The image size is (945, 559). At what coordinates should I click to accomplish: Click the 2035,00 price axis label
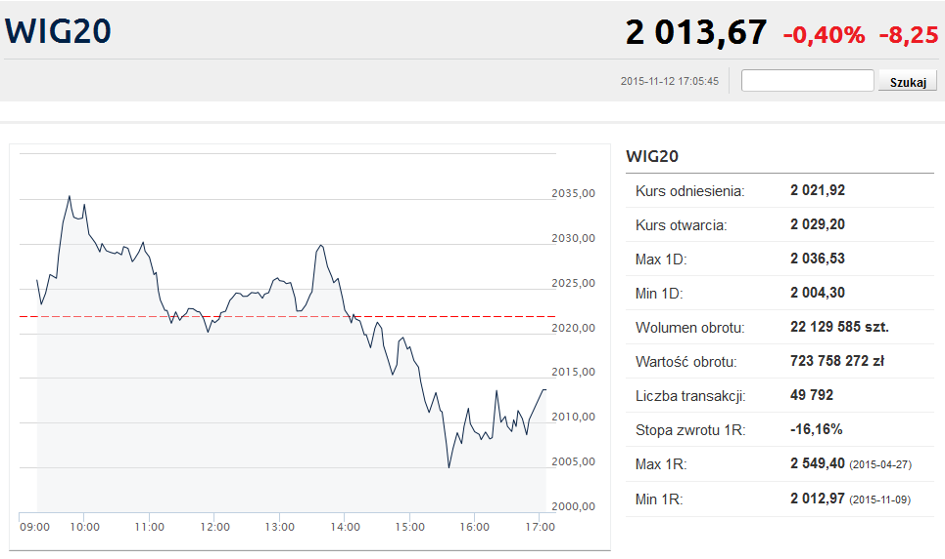pyautogui.click(x=574, y=194)
